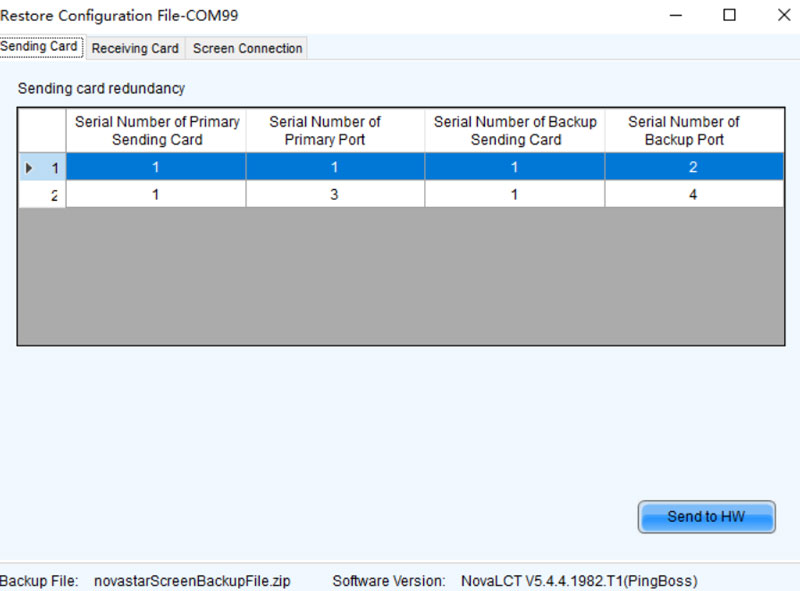
Task: Click the Serial Number of Primary Sending Card header
Action: point(156,131)
